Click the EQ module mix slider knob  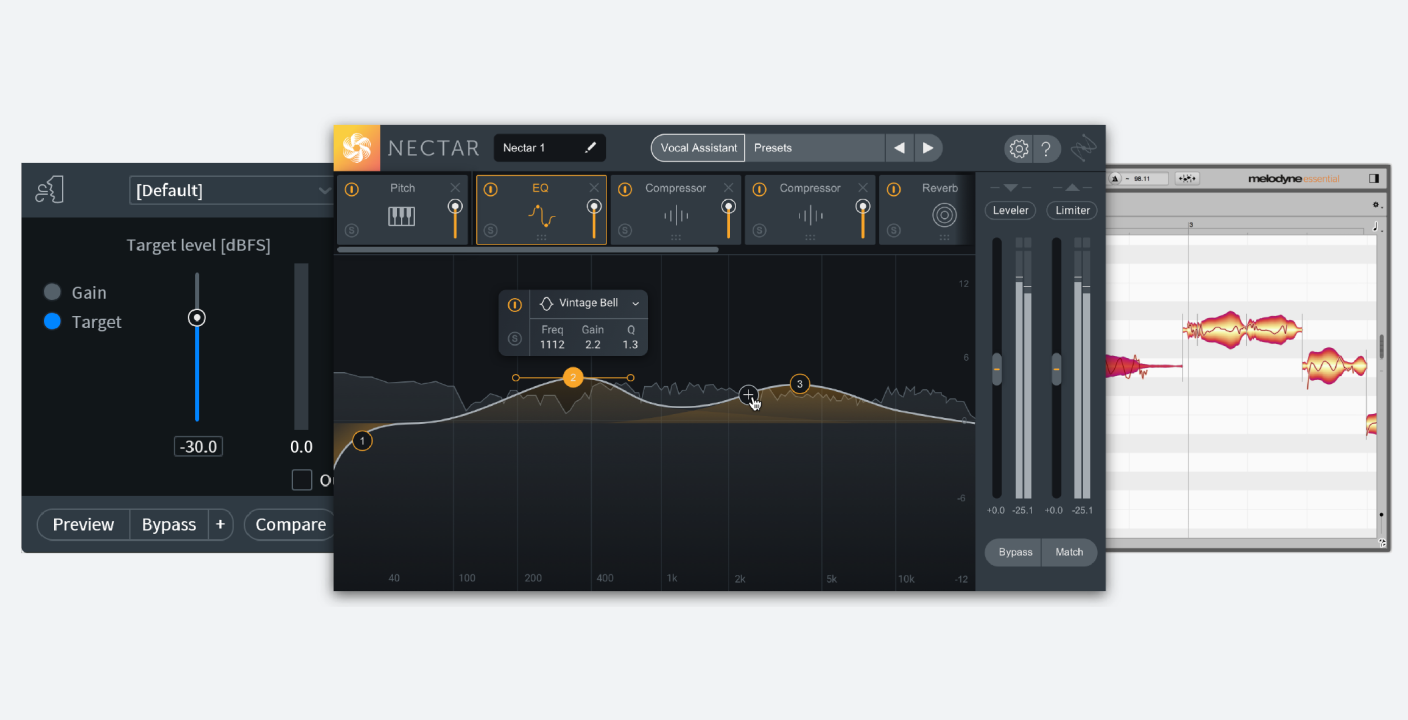tap(594, 206)
